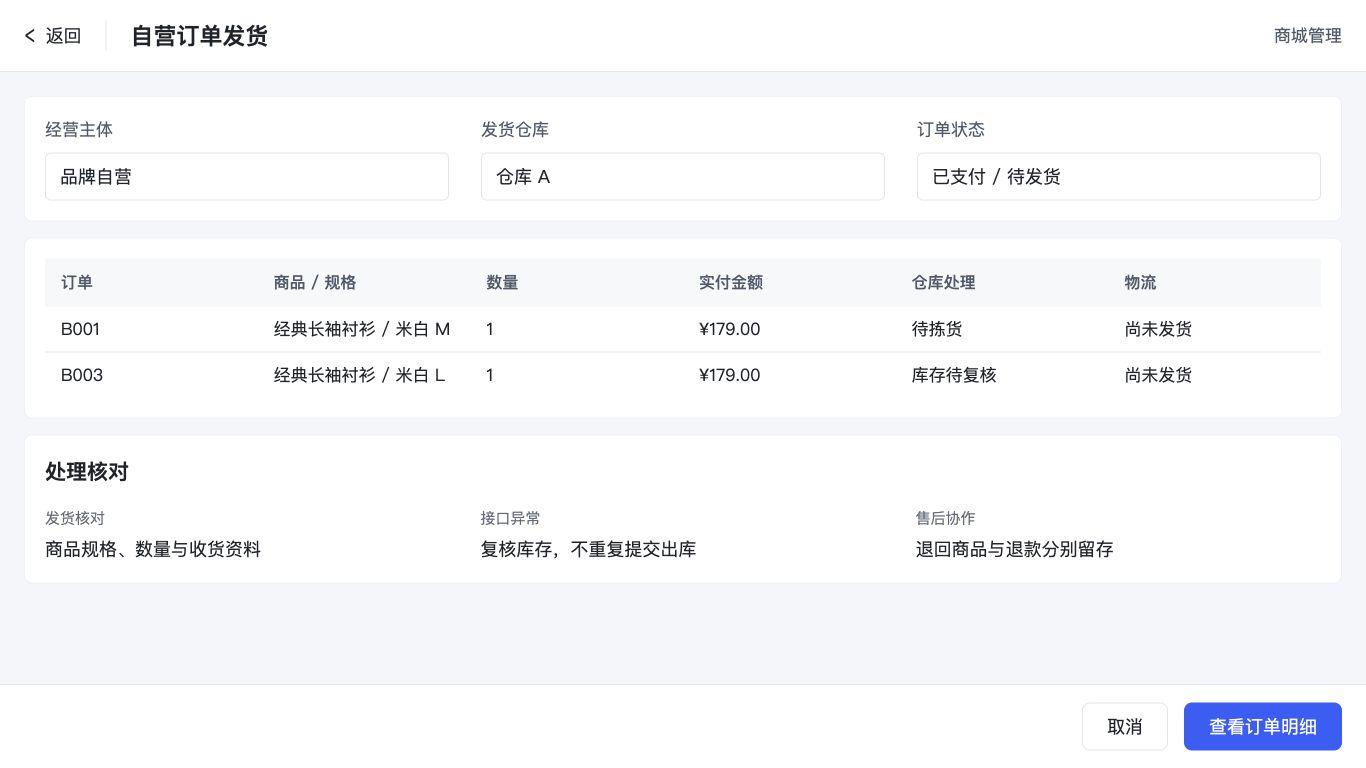Open the 商城管理 link
The image size is (1366, 768).
(x=1307, y=36)
